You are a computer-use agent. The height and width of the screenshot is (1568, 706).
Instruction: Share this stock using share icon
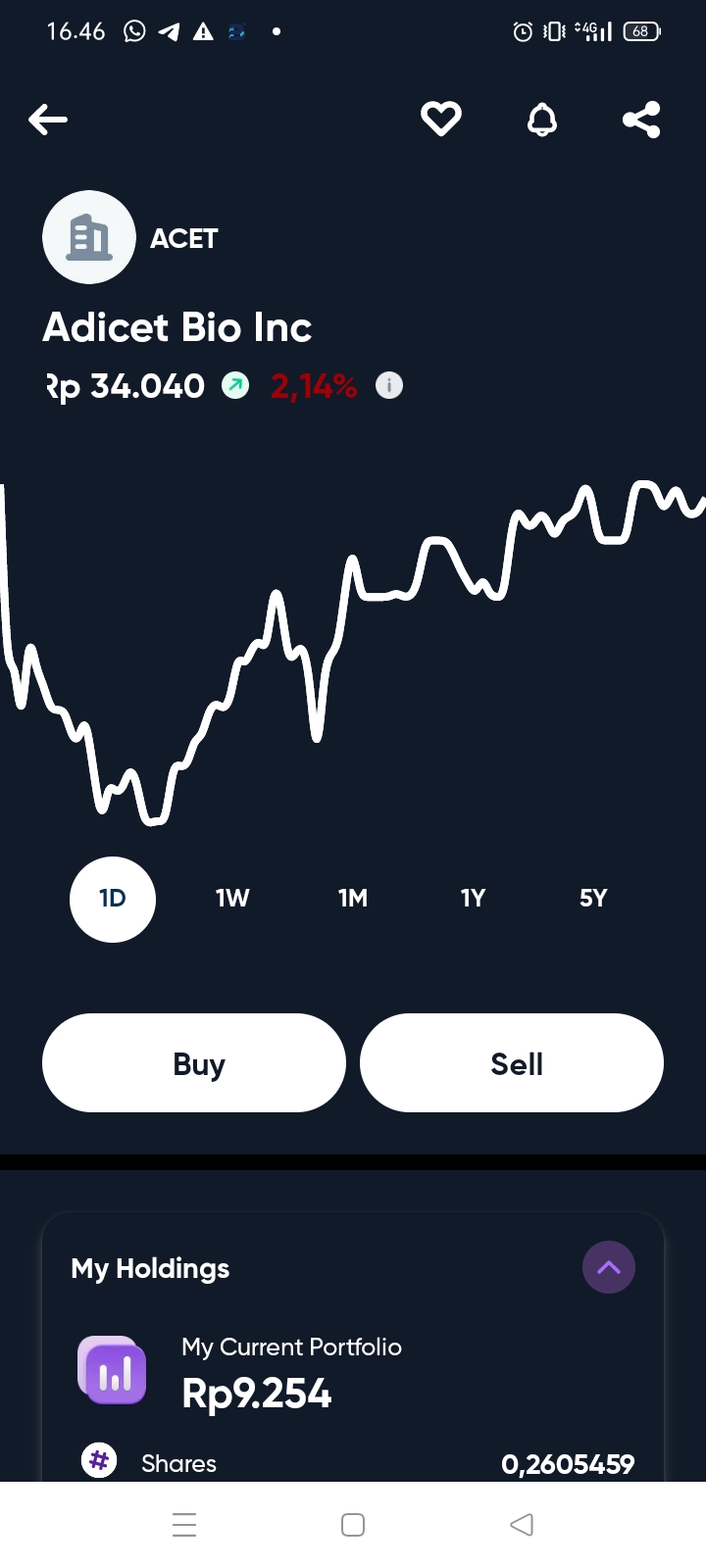tap(641, 120)
